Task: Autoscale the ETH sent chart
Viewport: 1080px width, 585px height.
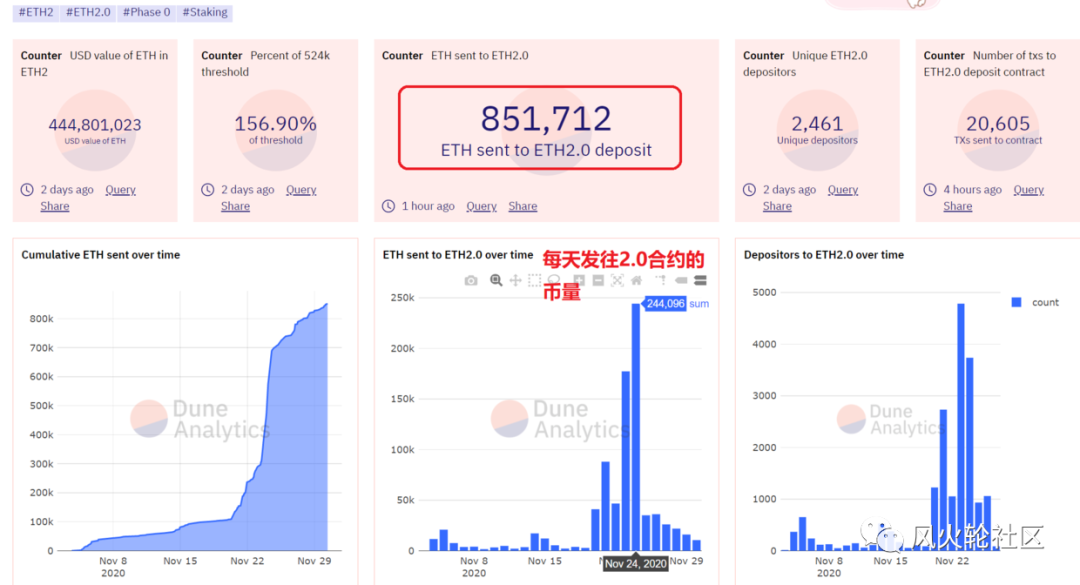Action: click(x=617, y=281)
